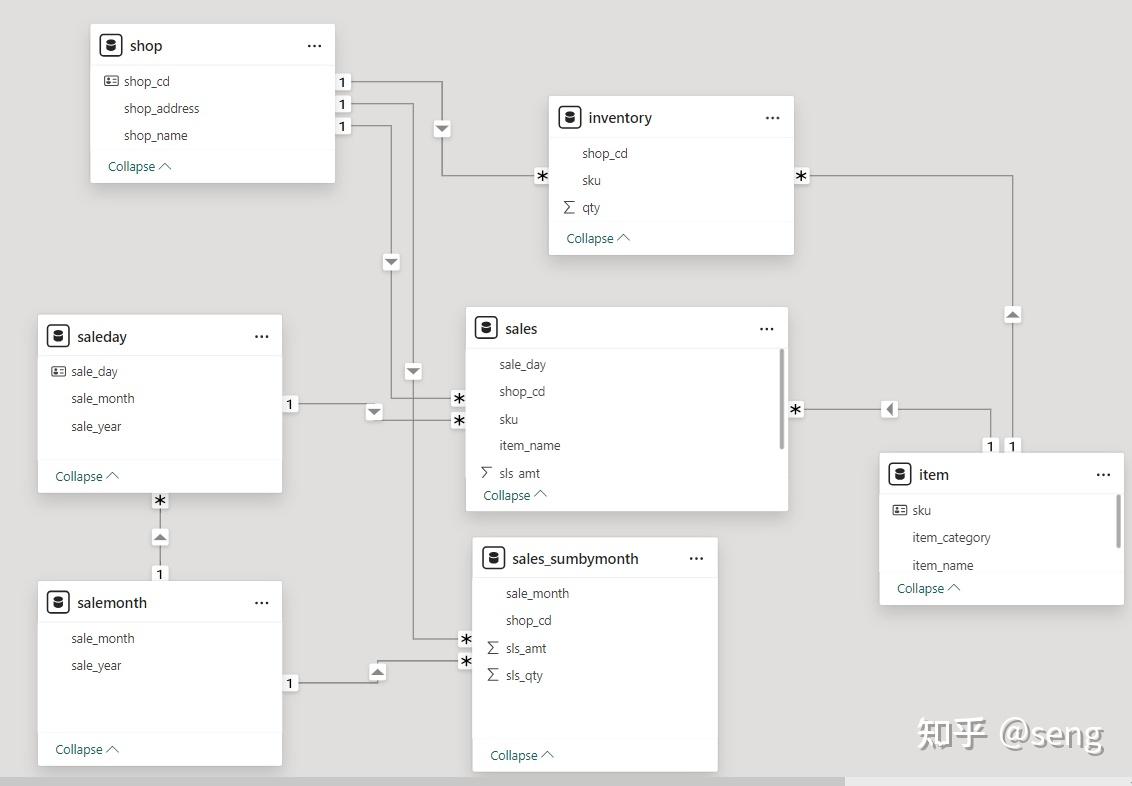
Task: Open the options menu on the salemonth table
Action: 261,602
